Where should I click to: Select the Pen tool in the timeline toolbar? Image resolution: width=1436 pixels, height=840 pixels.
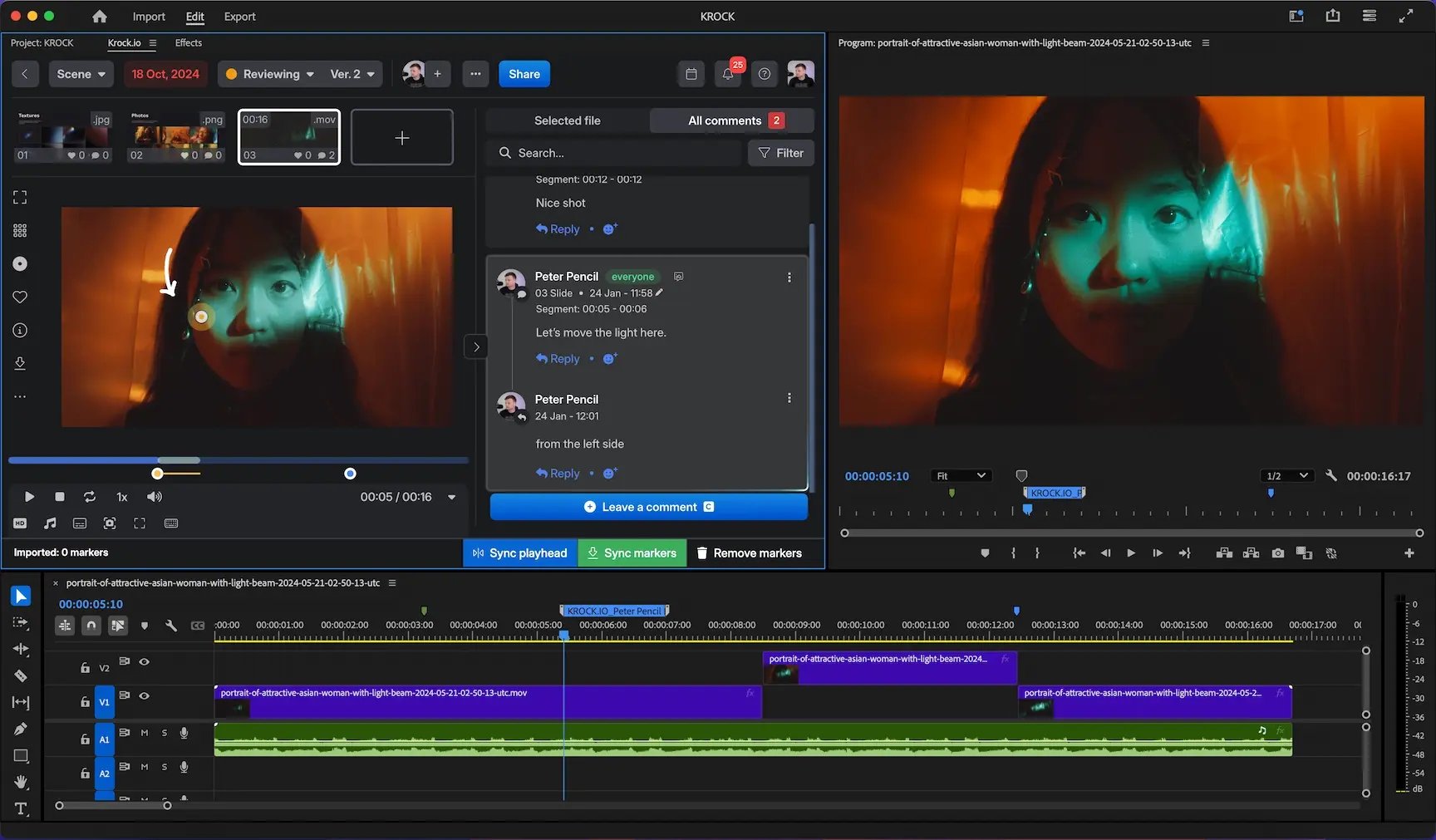point(22,728)
